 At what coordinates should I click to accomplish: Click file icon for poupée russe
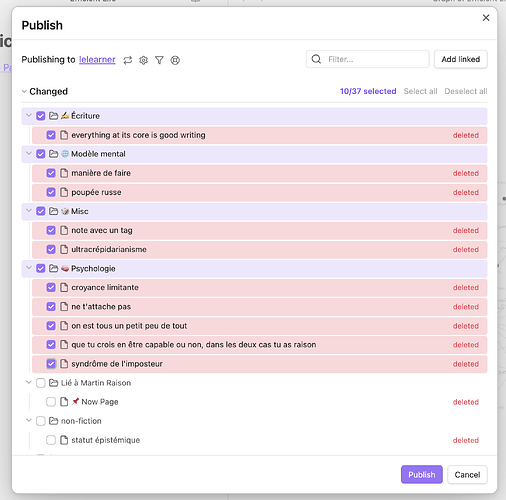(64, 192)
